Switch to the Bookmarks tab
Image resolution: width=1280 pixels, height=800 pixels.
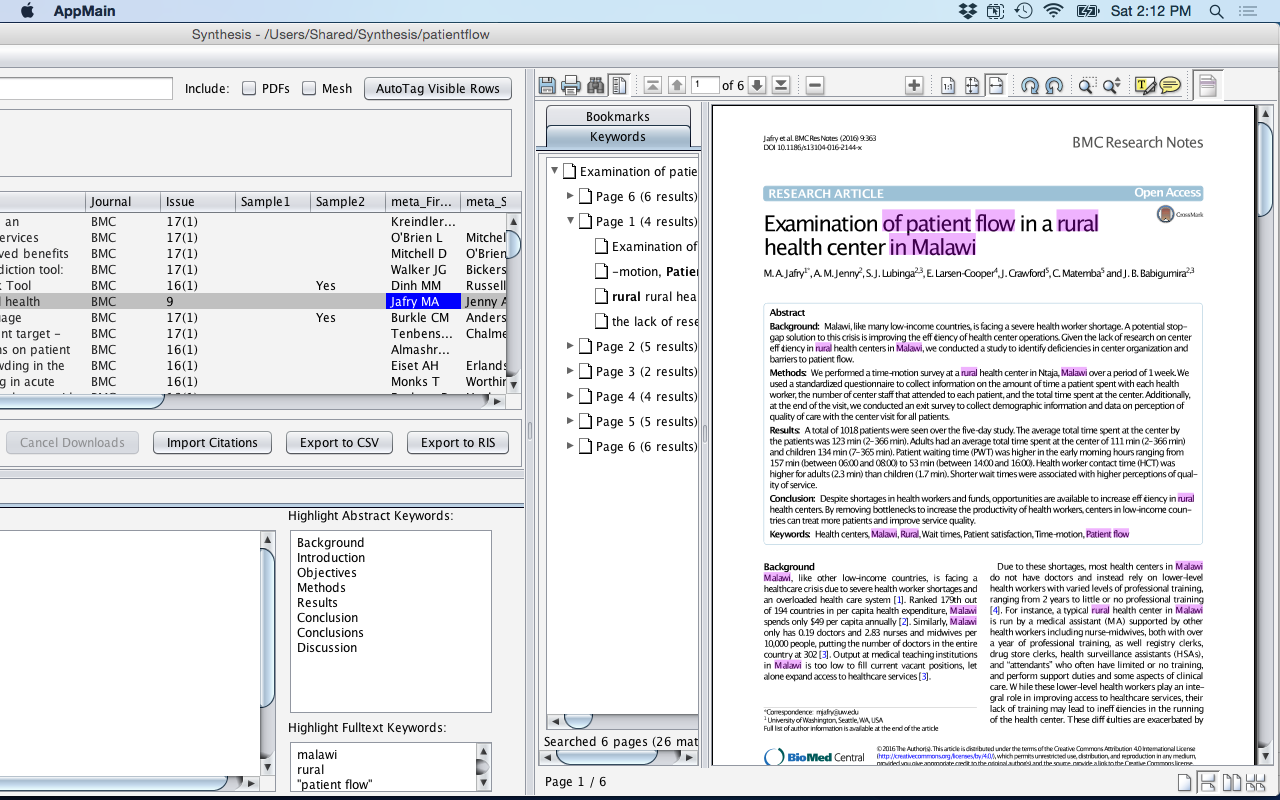(618, 116)
